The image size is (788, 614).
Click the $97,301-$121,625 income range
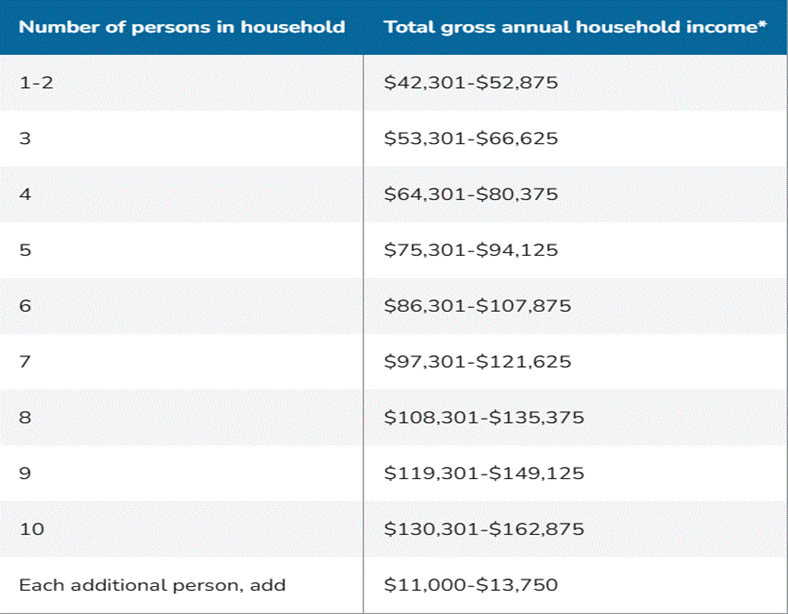[x=477, y=361]
